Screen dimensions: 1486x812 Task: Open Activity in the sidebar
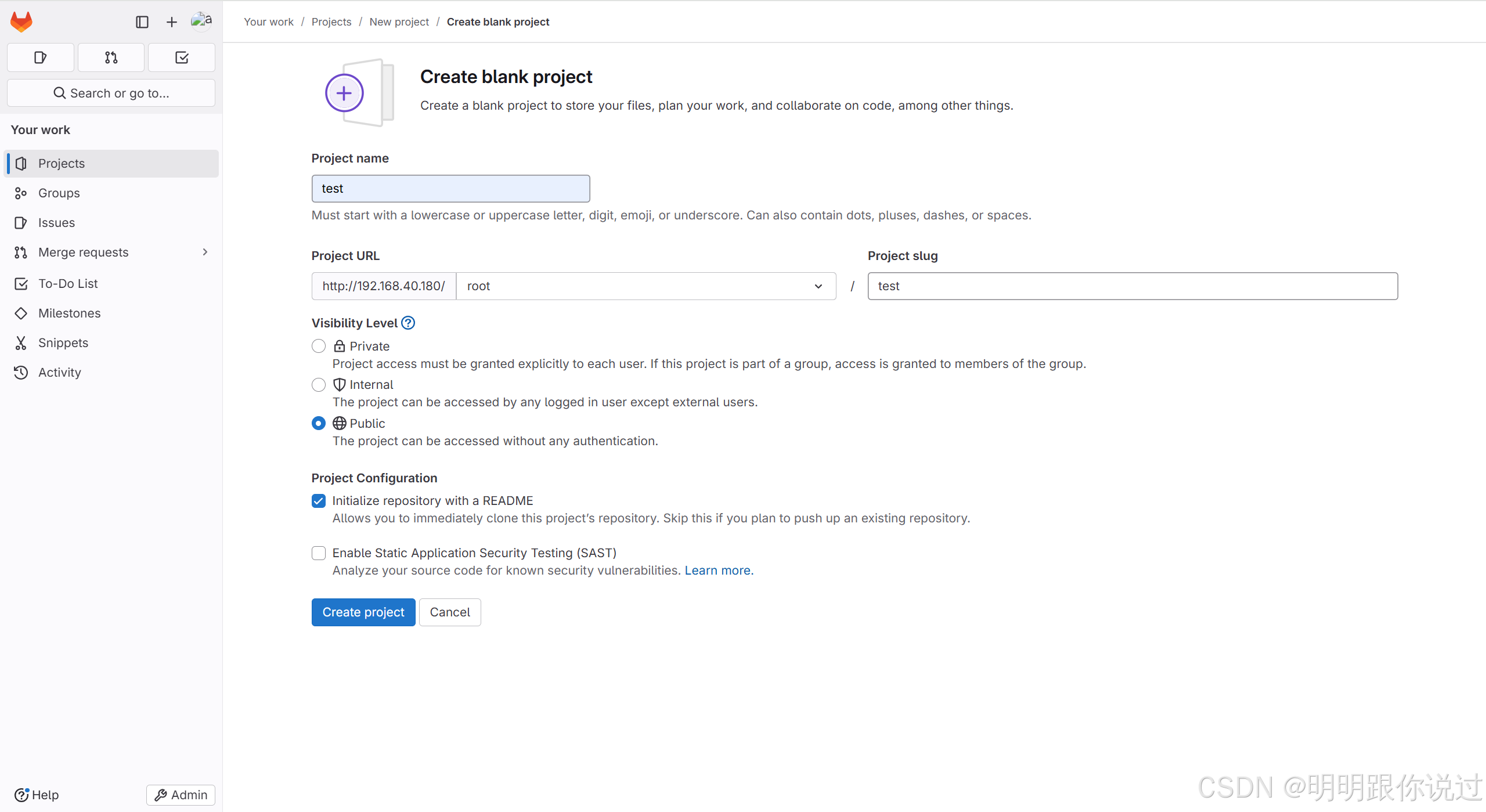[111, 373]
